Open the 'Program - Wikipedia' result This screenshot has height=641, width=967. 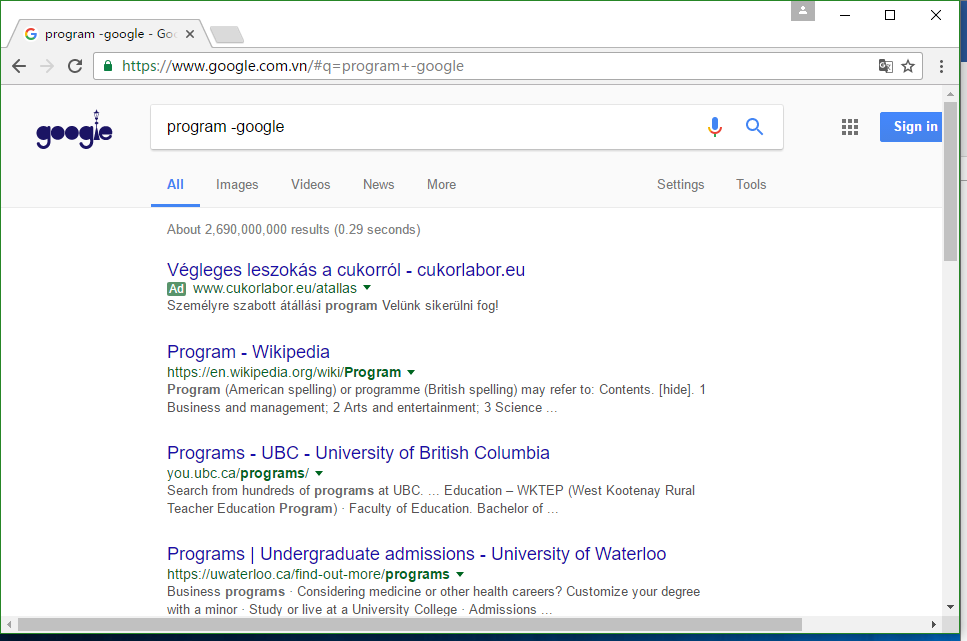(x=248, y=352)
